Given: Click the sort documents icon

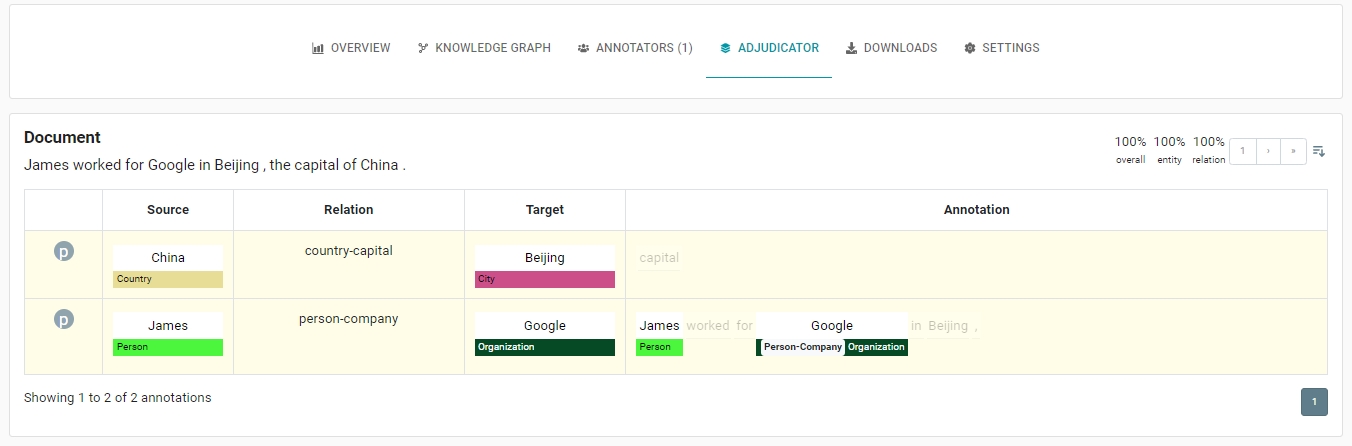Looking at the screenshot, I should [x=1319, y=151].
